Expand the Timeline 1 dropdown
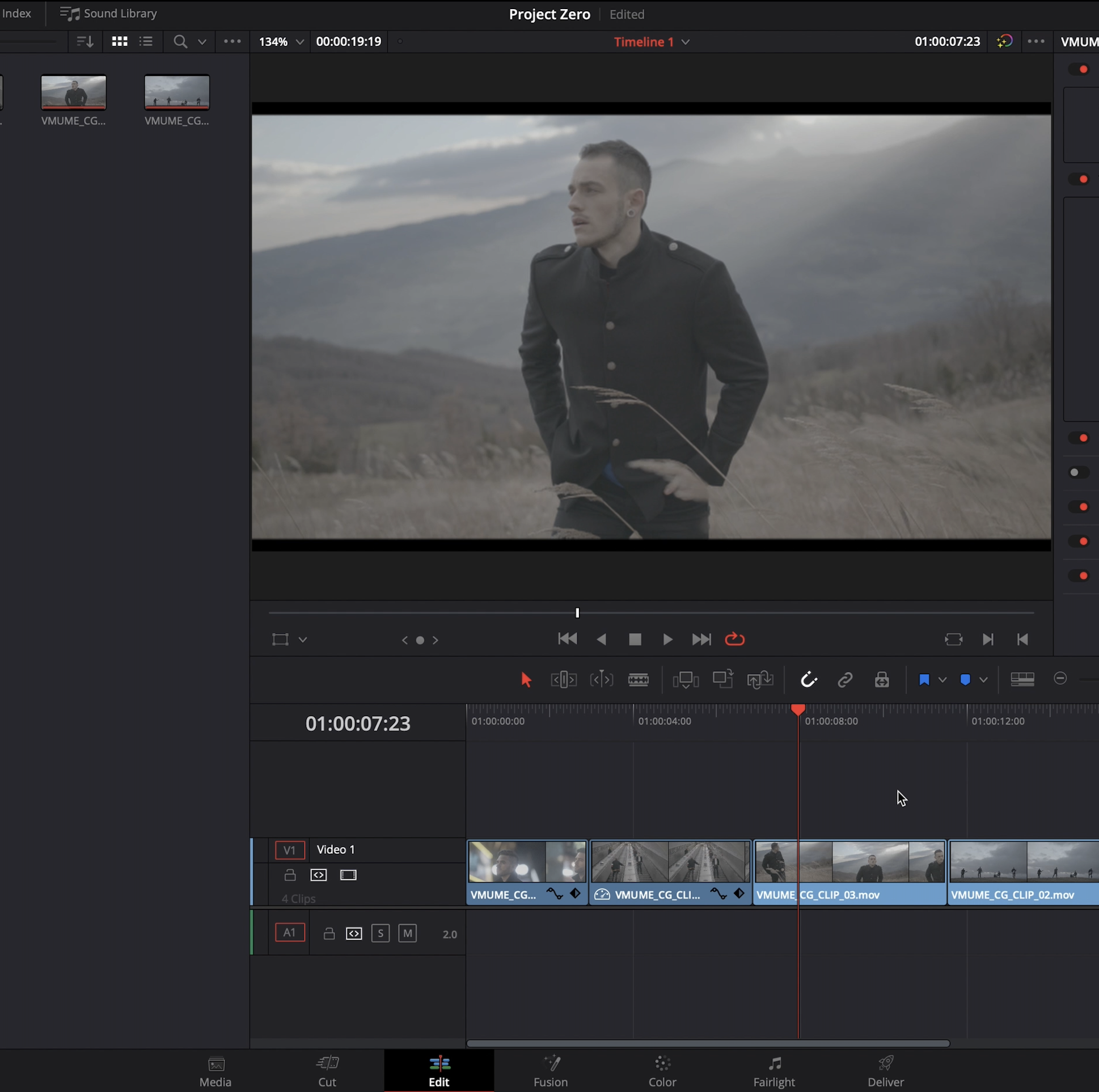1099x1092 pixels. coord(686,42)
